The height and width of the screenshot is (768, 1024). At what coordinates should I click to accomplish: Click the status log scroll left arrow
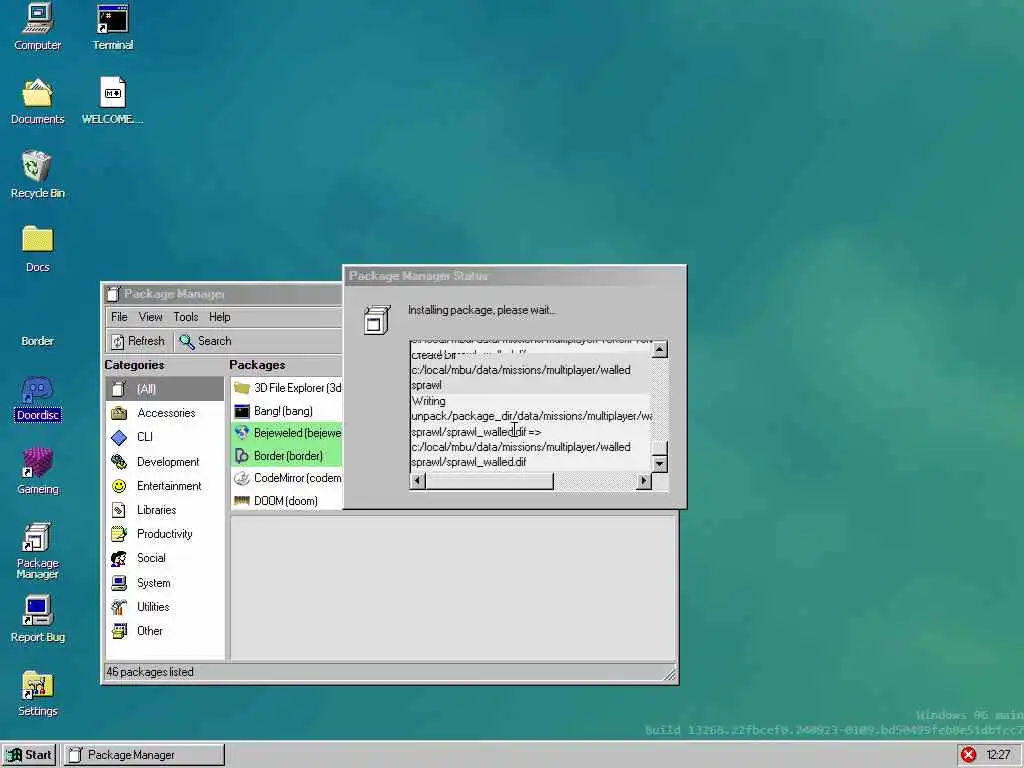click(x=418, y=481)
